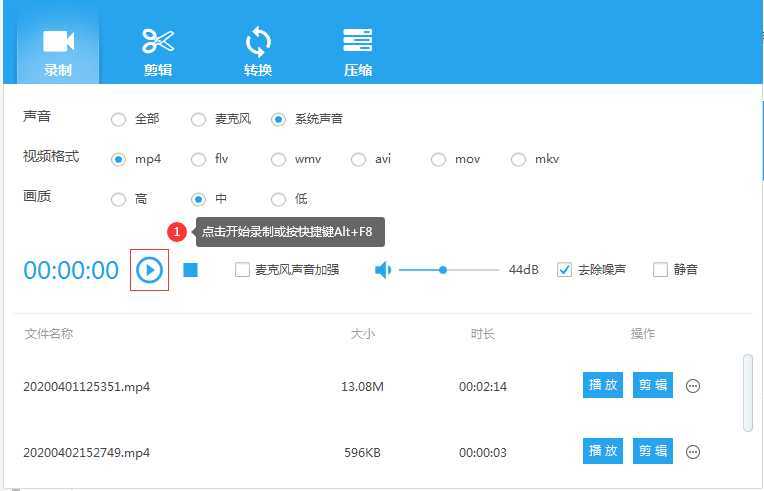Toggle 去除噪声 noise removal checkbox
The height and width of the screenshot is (491, 764).
(564, 270)
